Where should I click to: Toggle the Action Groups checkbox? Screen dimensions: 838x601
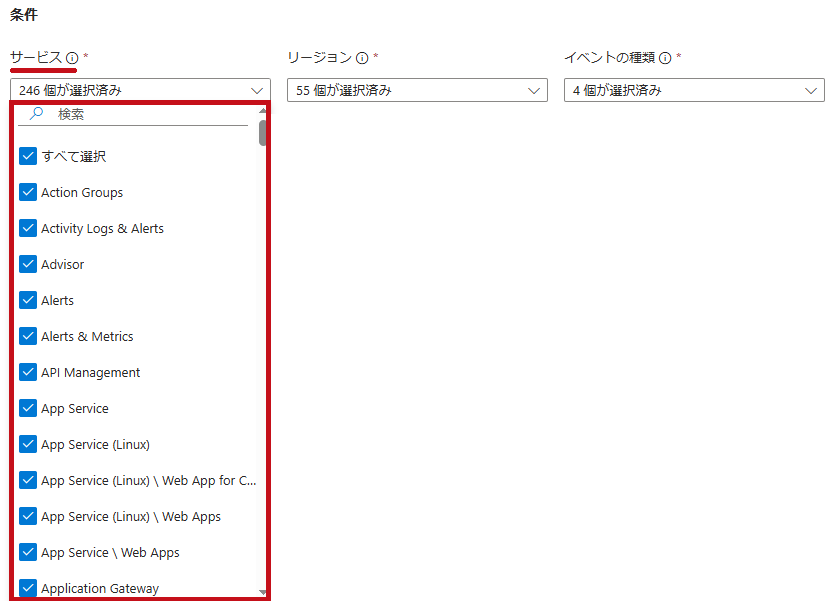(28, 192)
